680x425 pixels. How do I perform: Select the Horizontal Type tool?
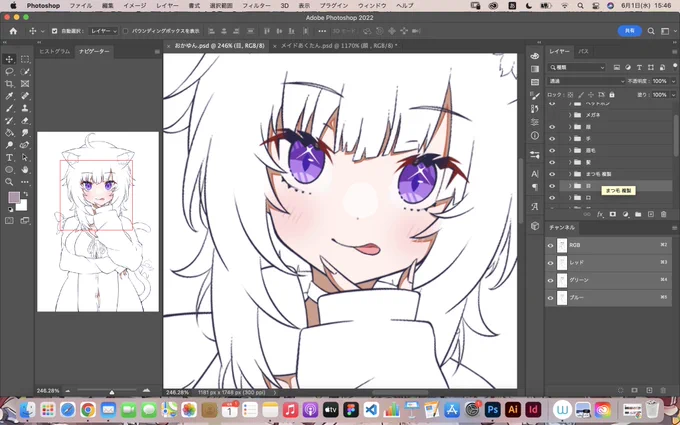9,157
